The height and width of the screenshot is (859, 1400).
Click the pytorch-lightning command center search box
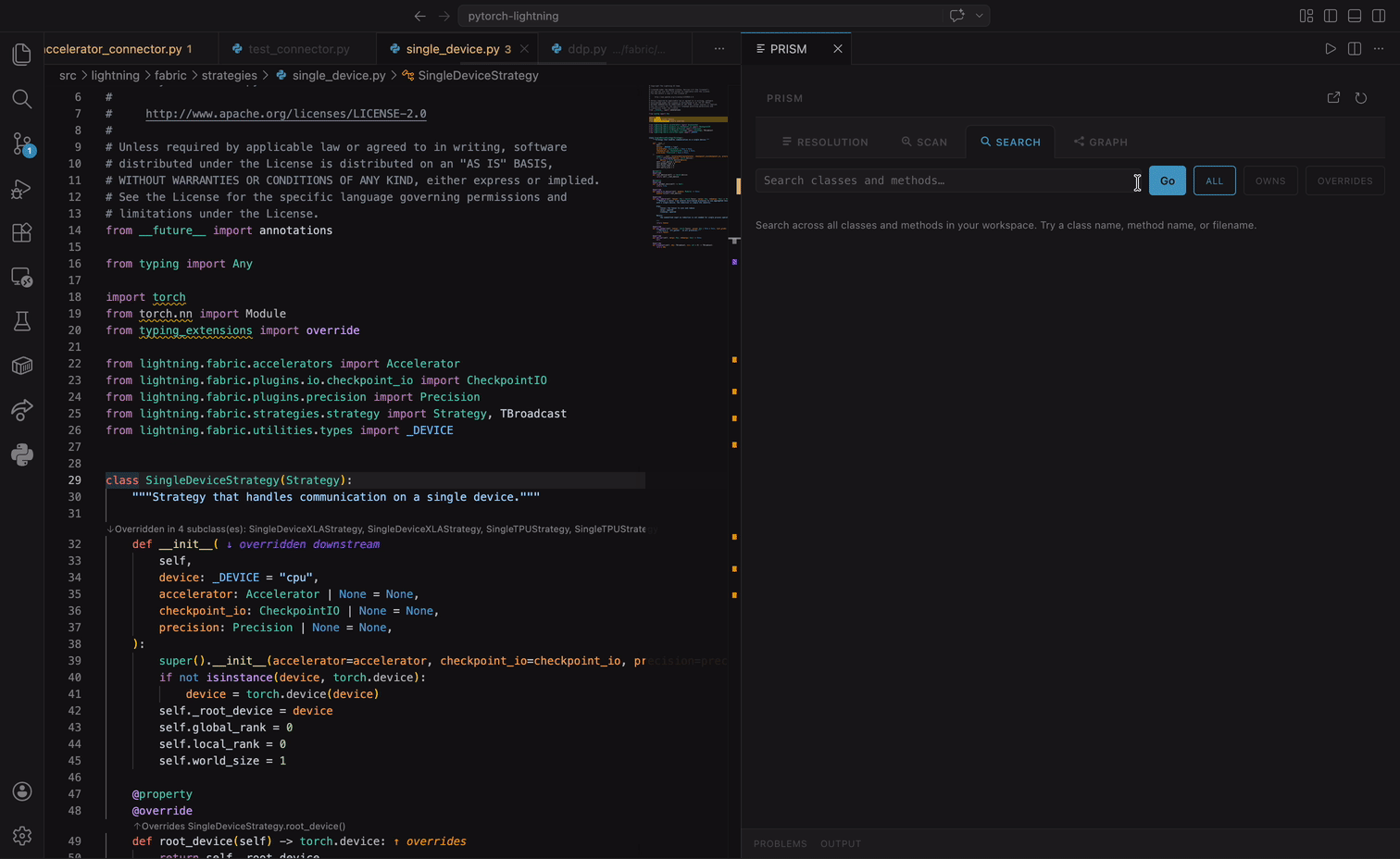point(724,16)
